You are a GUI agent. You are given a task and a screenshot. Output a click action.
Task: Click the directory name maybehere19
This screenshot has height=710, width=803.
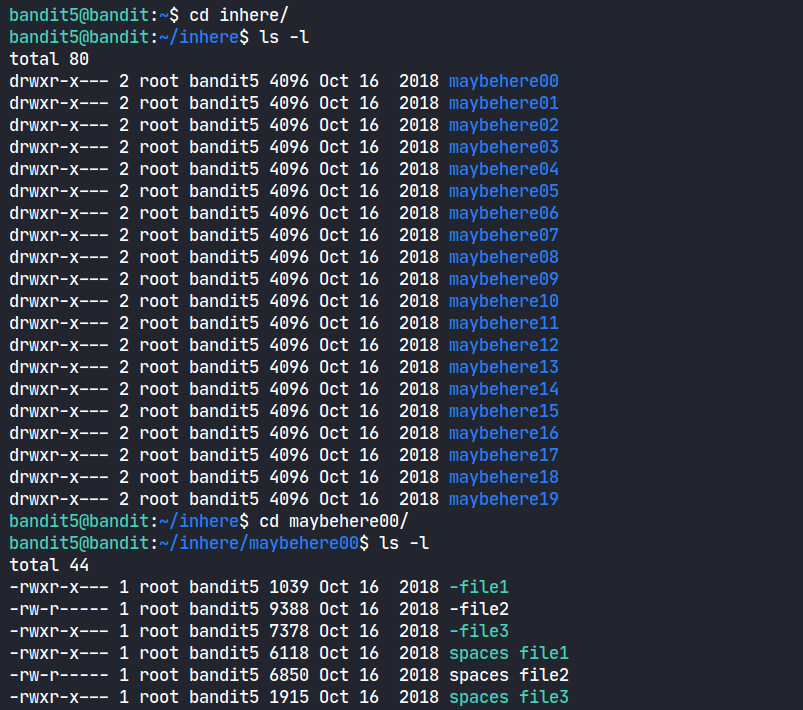503,499
